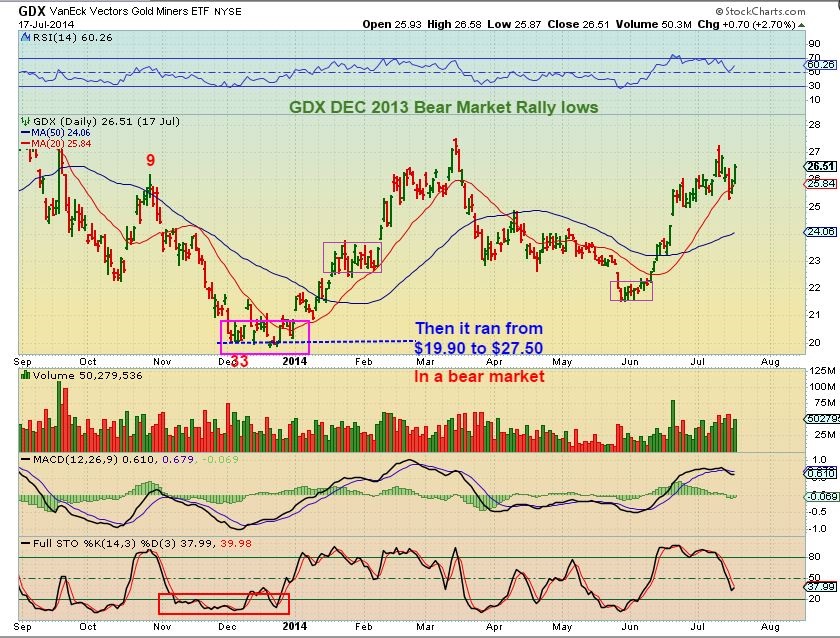Click the MACD black legend line marker

pos(25,460)
